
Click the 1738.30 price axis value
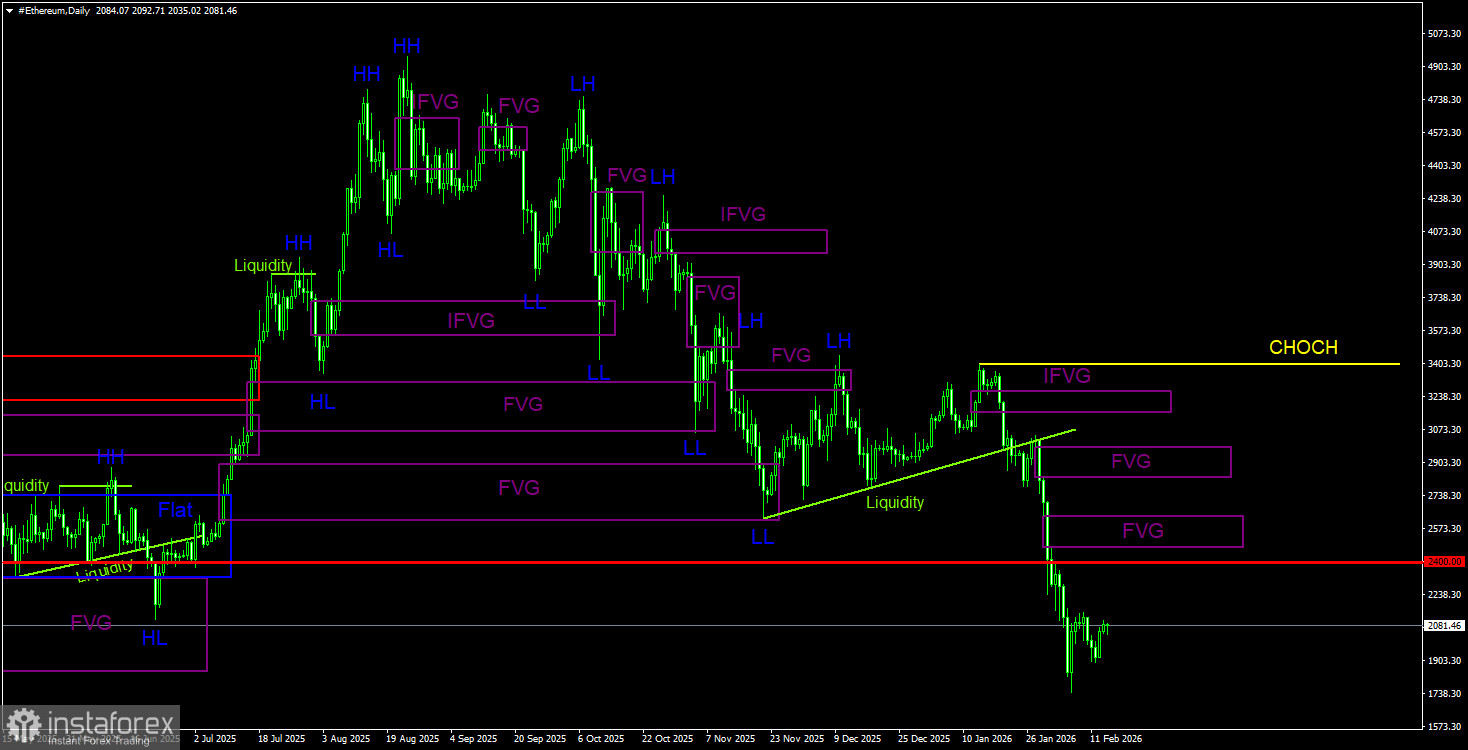pos(1445,694)
